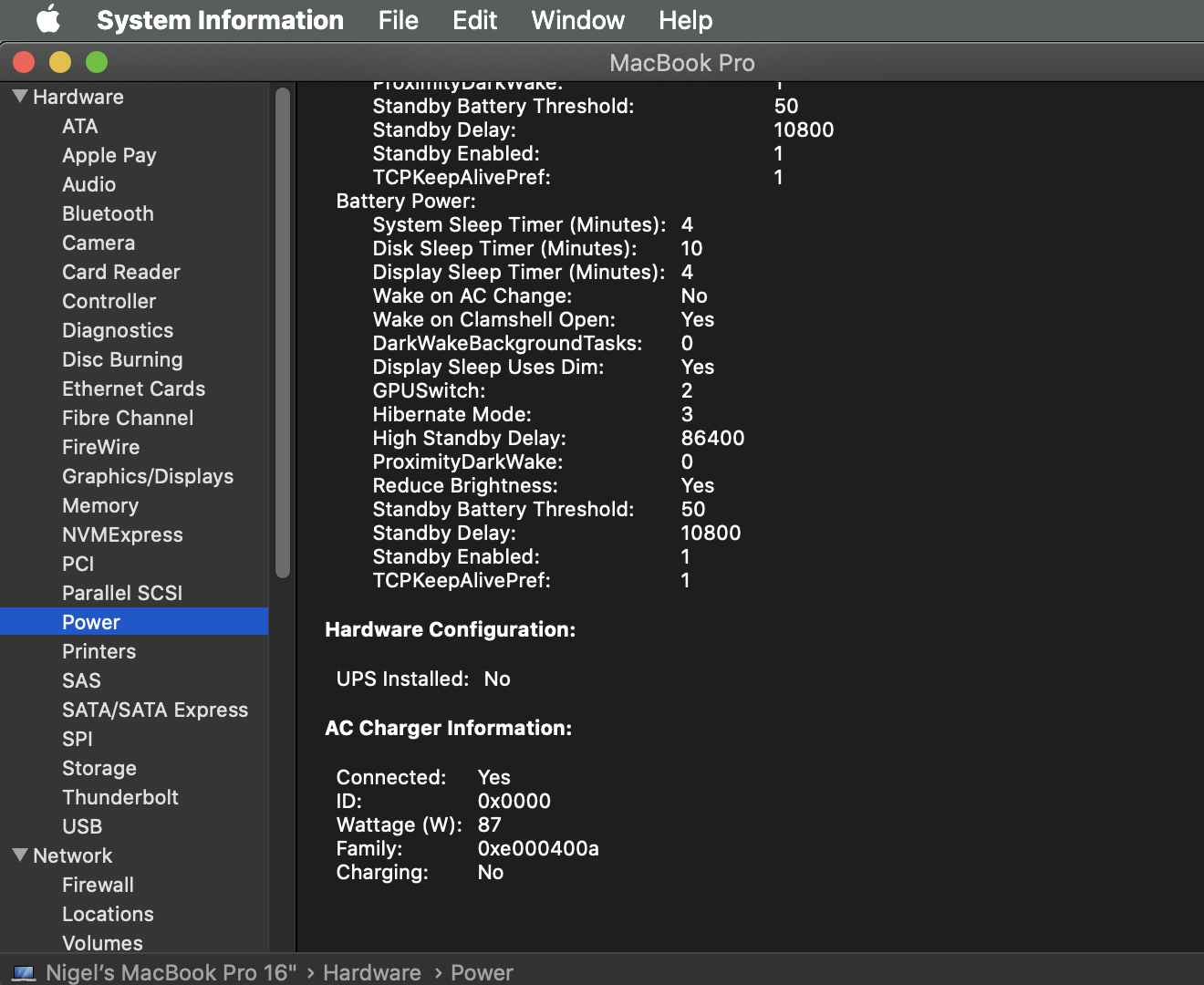This screenshot has height=985, width=1204.
Task: Click the UPS Installed entry
Action: pyautogui.click(x=423, y=679)
